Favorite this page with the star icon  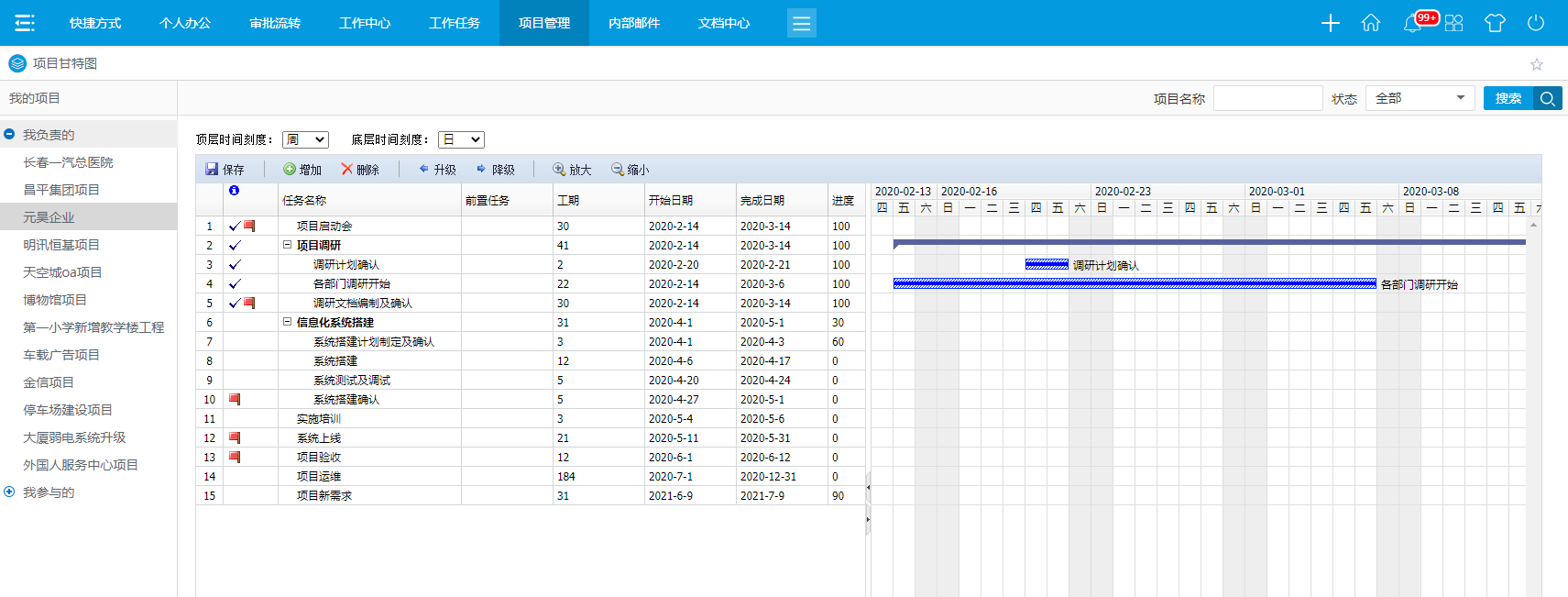[x=1537, y=64]
